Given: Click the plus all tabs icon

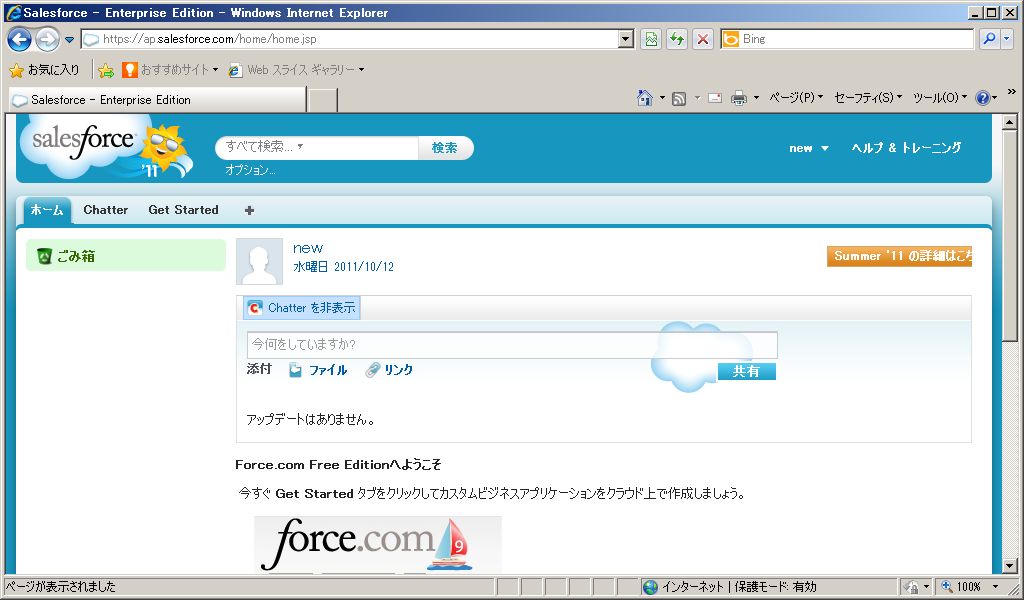Looking at the screenshot, I should click(249, 210).
